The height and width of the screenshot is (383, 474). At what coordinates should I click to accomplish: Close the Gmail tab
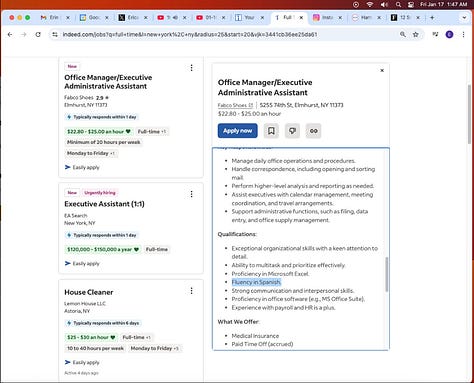click(x=68, y=18)
